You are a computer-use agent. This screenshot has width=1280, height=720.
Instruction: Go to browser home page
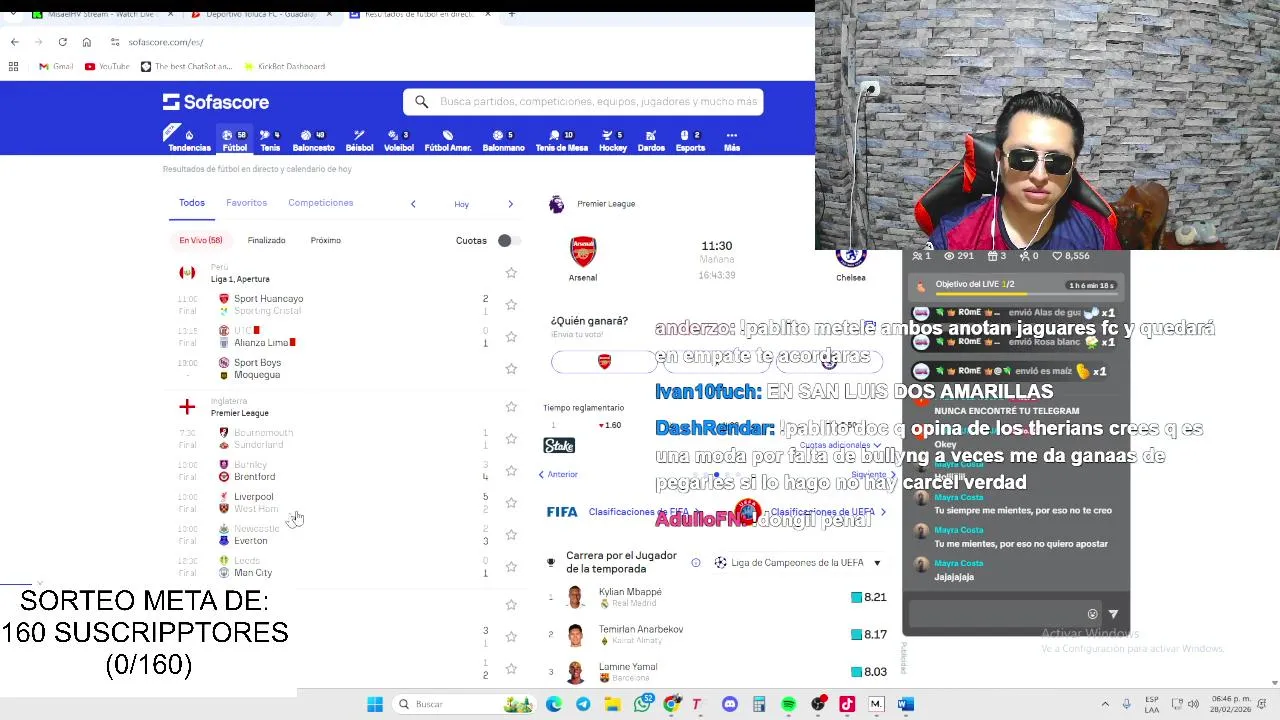(x=87, y=42)
